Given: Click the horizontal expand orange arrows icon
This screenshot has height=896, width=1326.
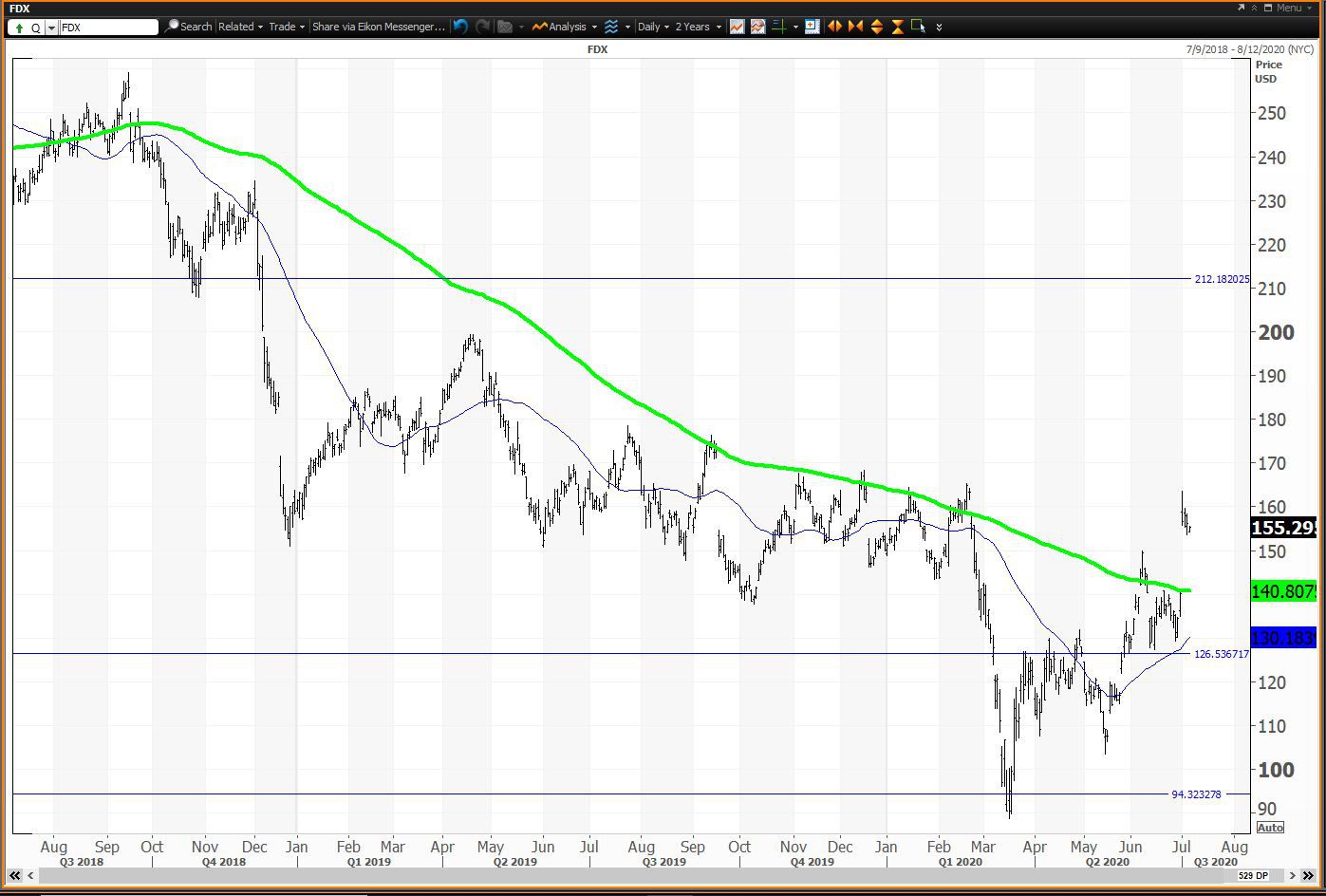Looking at the screenshot, I should click(834, 27).
